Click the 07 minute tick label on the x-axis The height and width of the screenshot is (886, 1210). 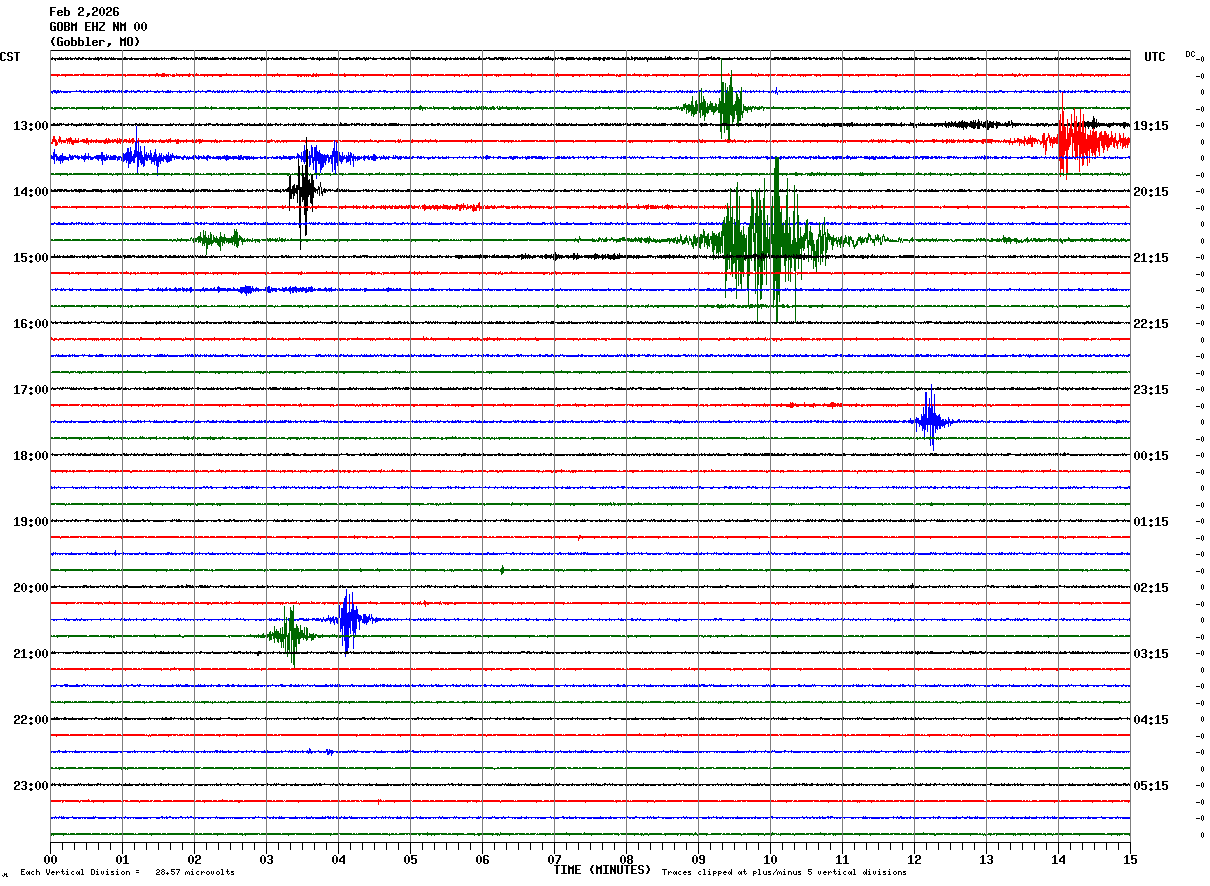coord(554,859)
